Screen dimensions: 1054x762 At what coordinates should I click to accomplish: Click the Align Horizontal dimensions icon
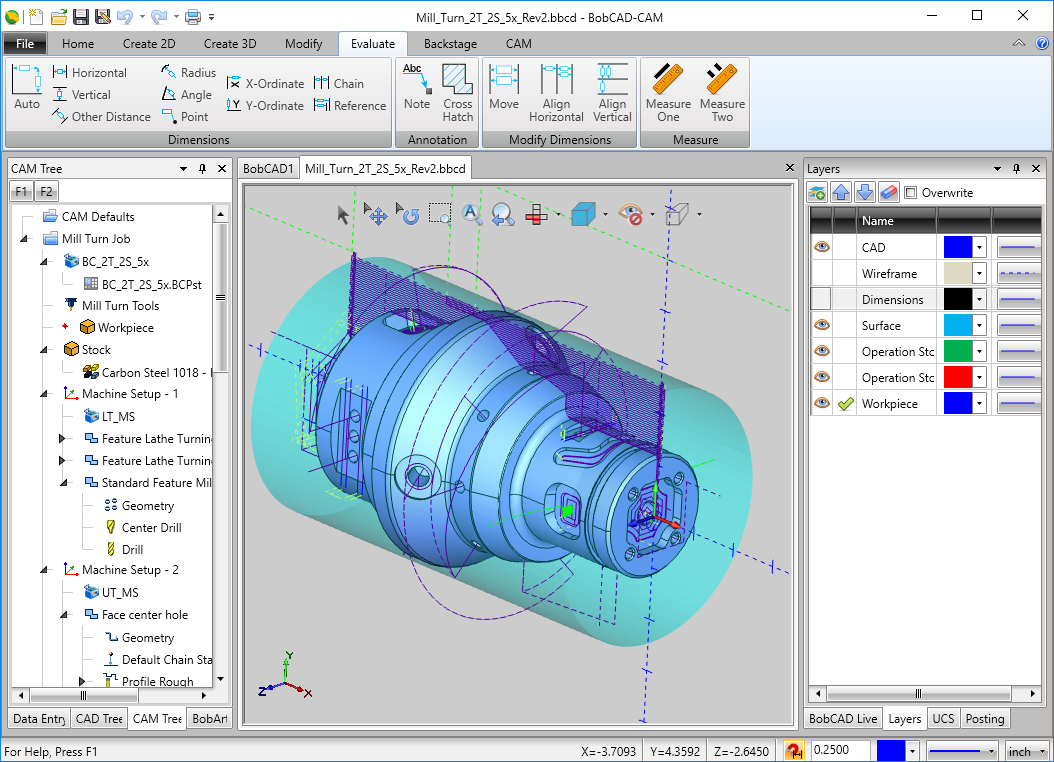(x=556, y=91)
